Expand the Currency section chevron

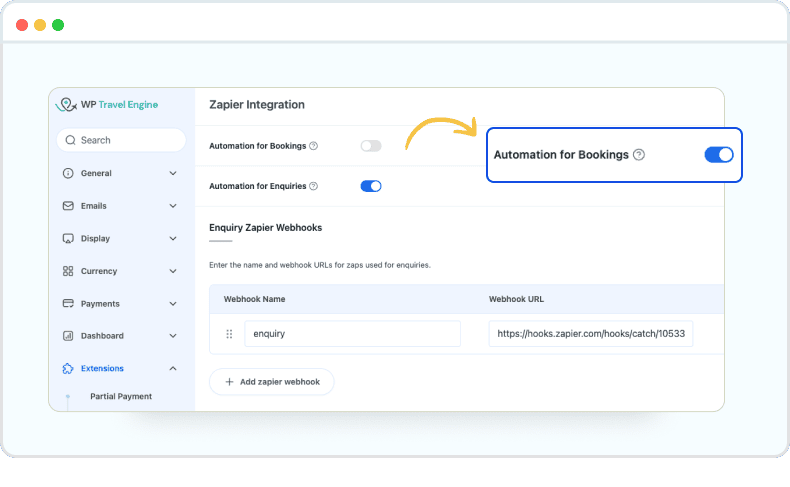click(173, 271)
